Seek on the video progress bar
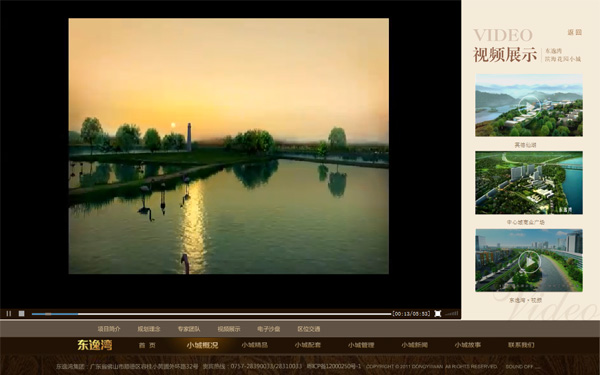Viewport: 600px width, 375px height. 211,314
